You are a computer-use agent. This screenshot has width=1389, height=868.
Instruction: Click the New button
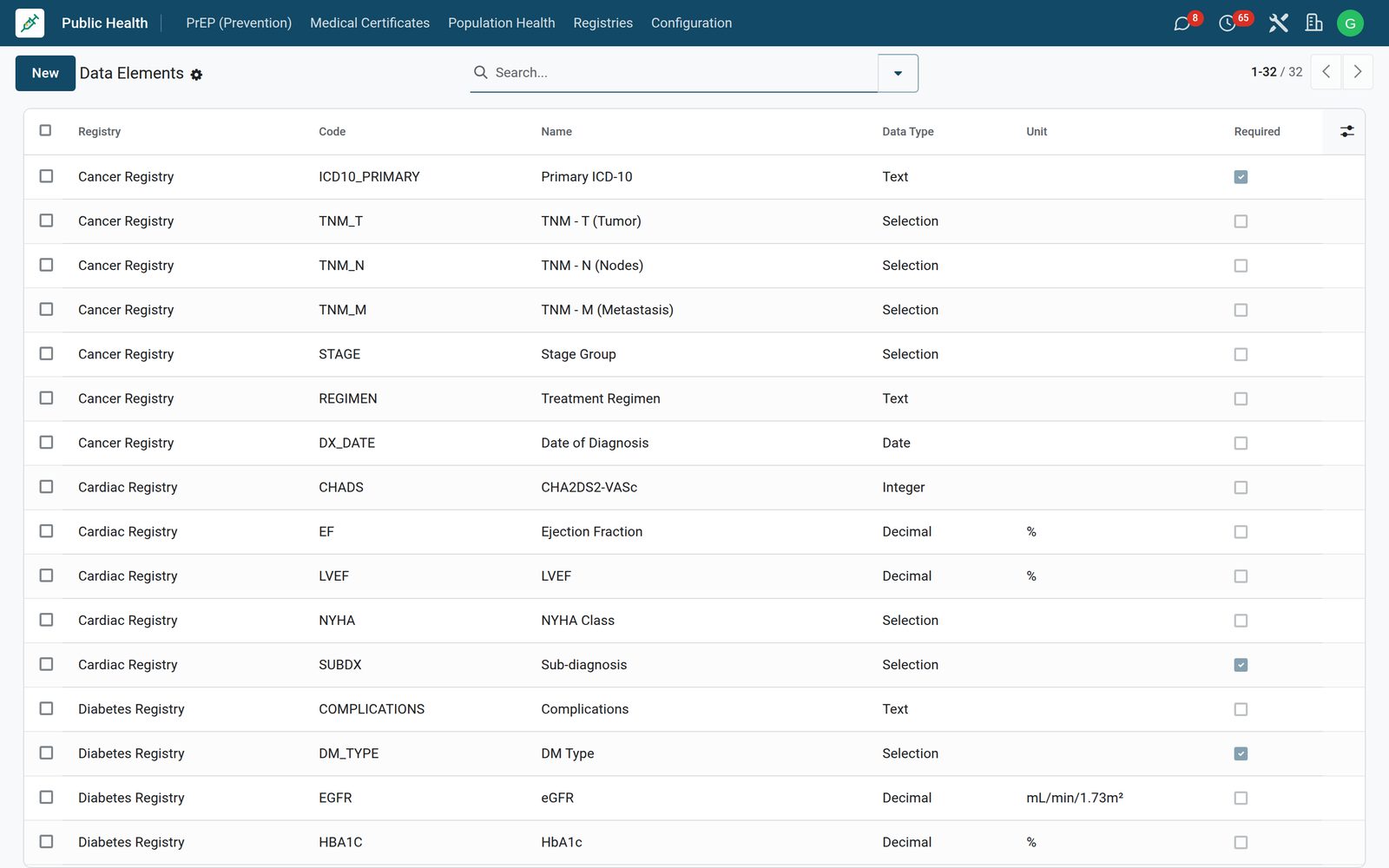coord(45,73)
